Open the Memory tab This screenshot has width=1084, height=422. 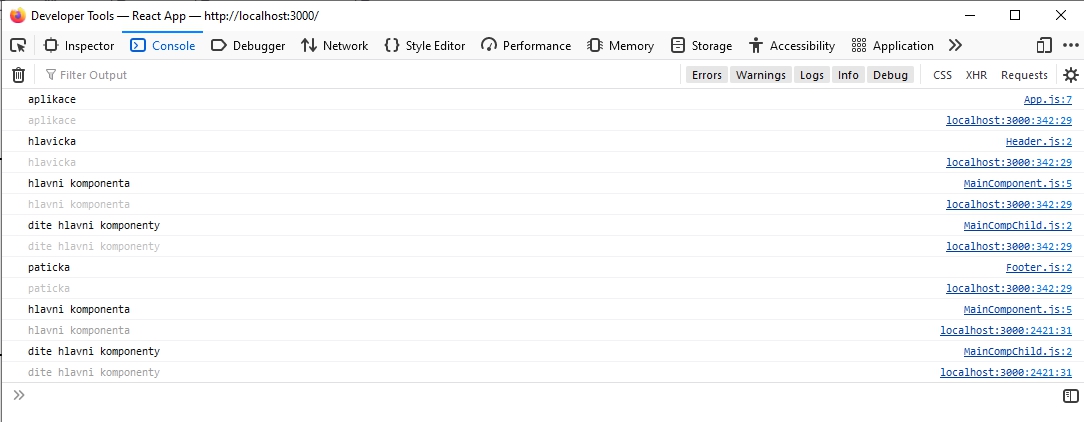coord(620,46)
